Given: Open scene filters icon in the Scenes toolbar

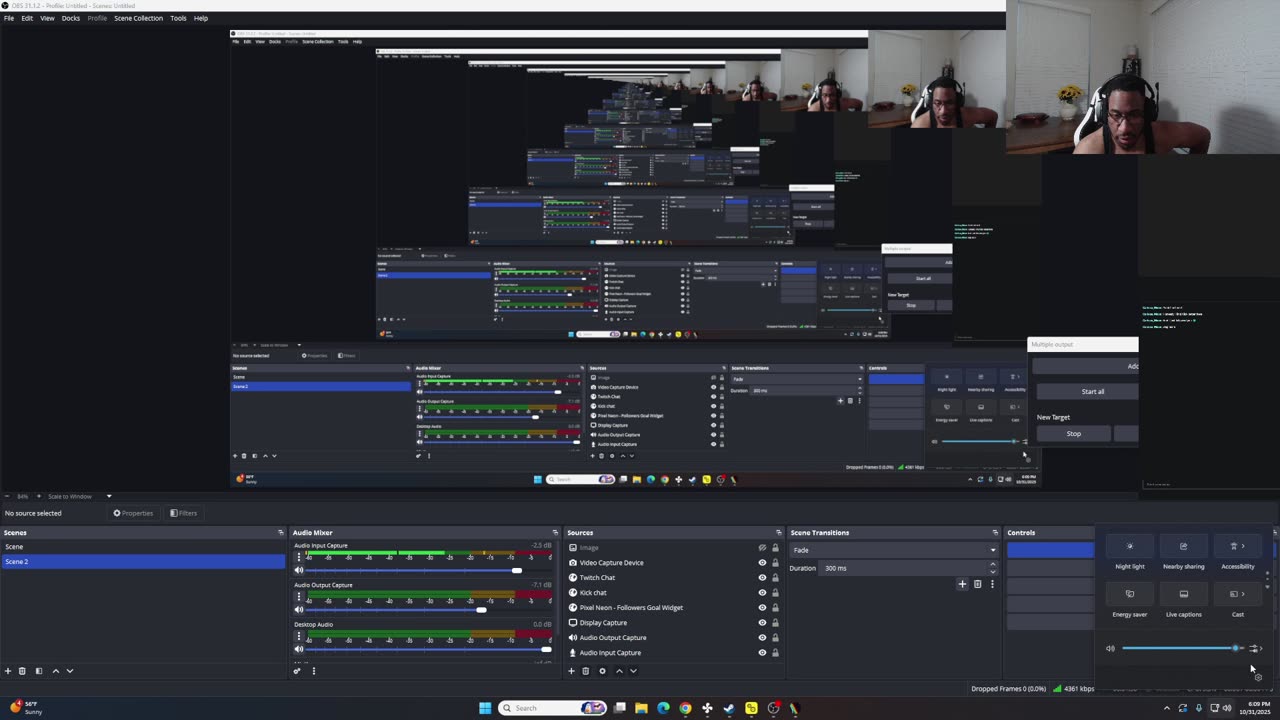Looking at the screenshot, I should (39, 671).
